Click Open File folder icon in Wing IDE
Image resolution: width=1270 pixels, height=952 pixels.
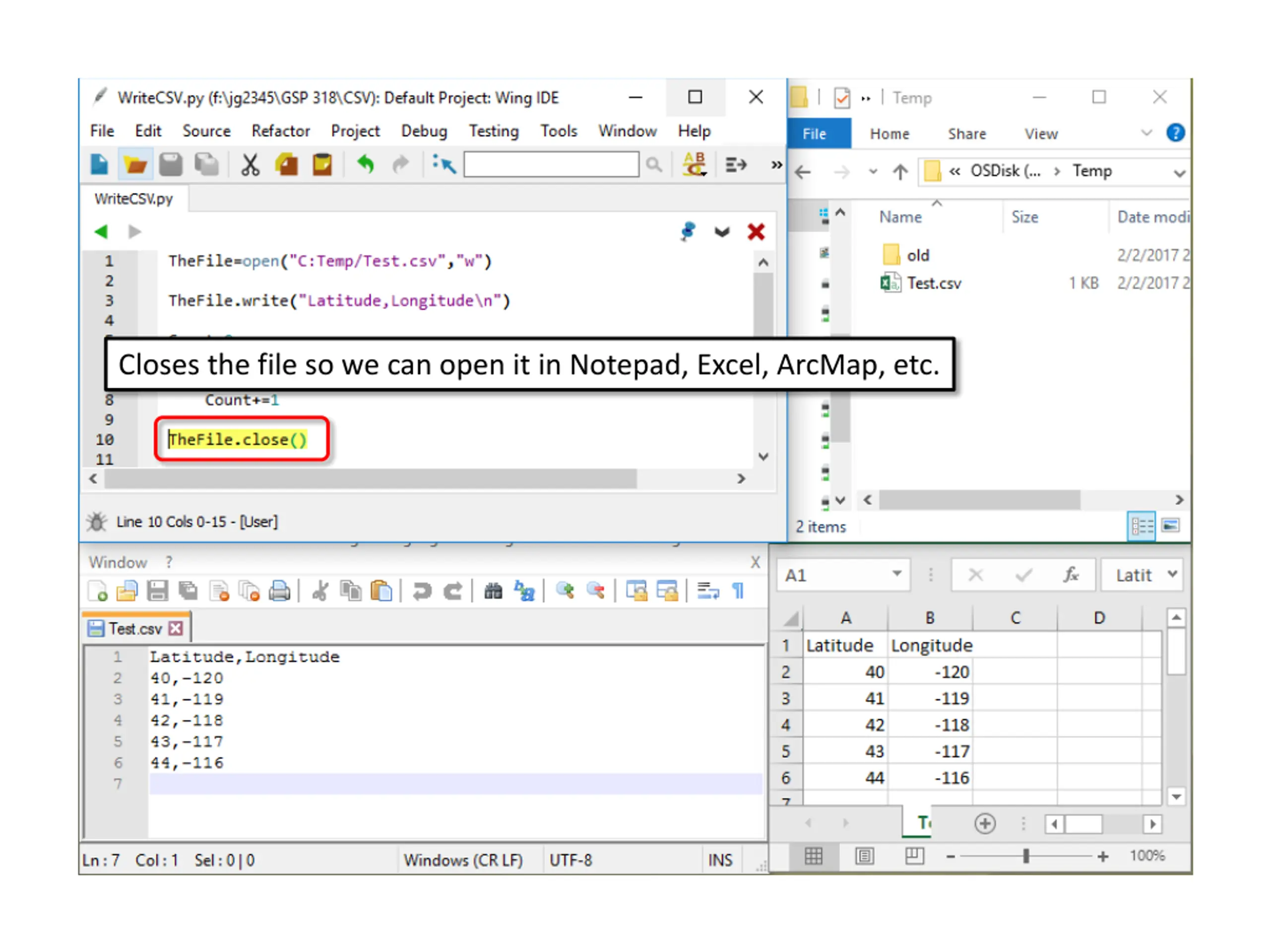135,165
